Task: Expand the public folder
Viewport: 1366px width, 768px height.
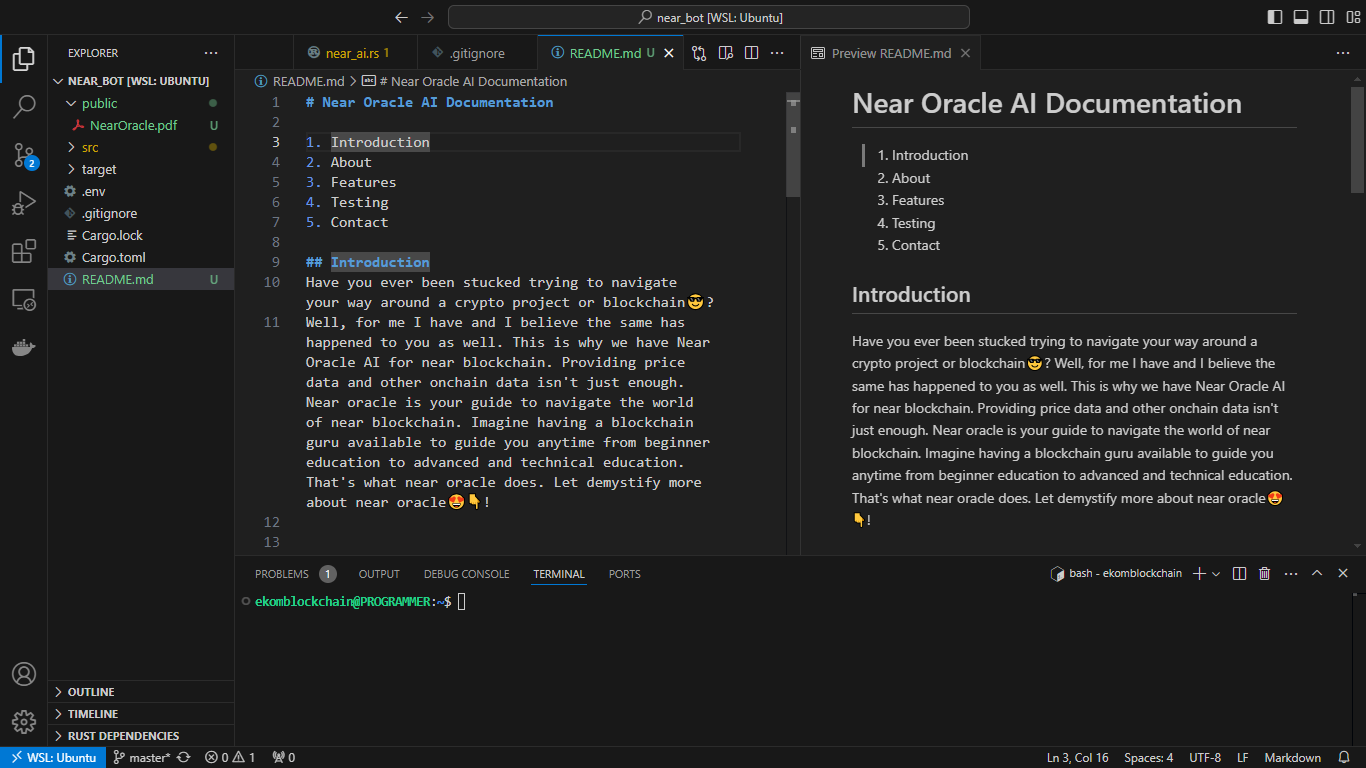Action: [141, 103]
